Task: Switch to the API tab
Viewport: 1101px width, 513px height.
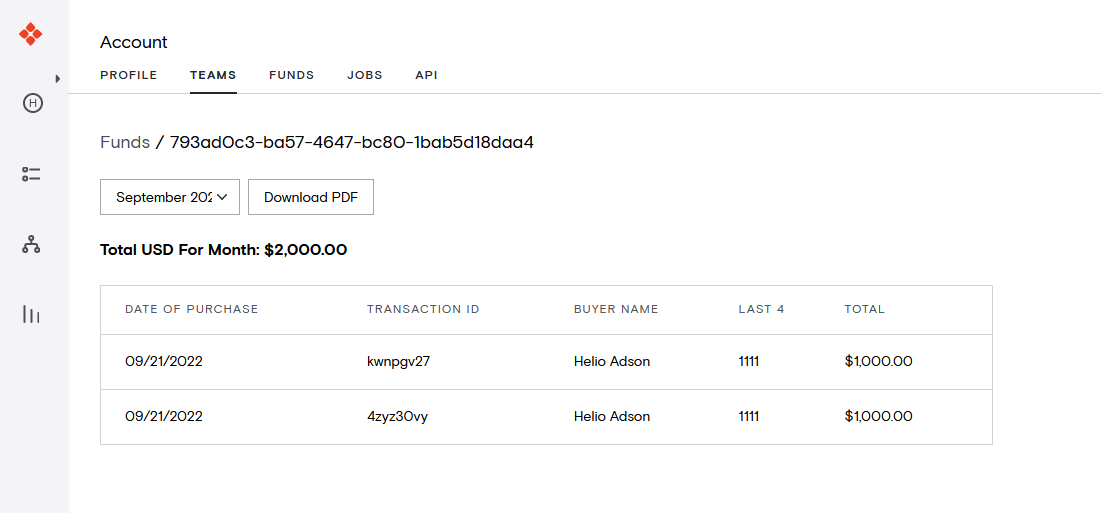Action: pyautogui.click(x=426, y=75)
